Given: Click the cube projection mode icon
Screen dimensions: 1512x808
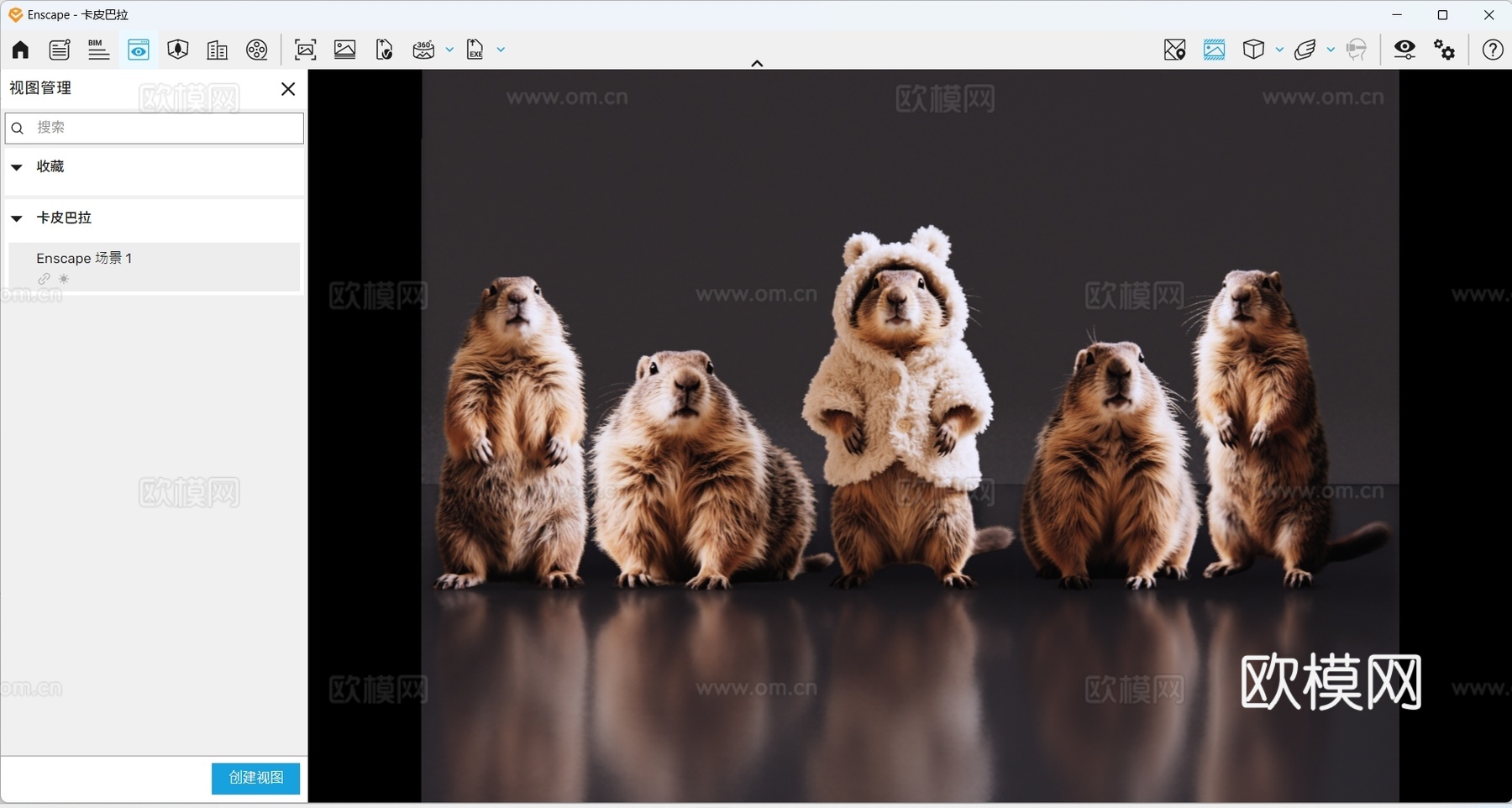Looking at the screenshot, I should point(1254,50).
